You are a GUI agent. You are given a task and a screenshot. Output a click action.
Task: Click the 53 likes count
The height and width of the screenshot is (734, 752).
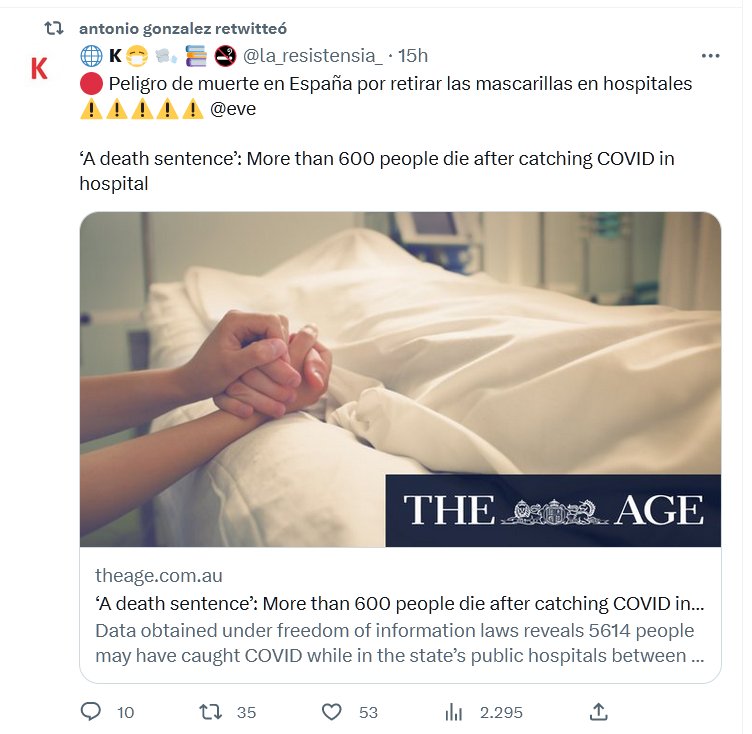[x=368, y=712]
